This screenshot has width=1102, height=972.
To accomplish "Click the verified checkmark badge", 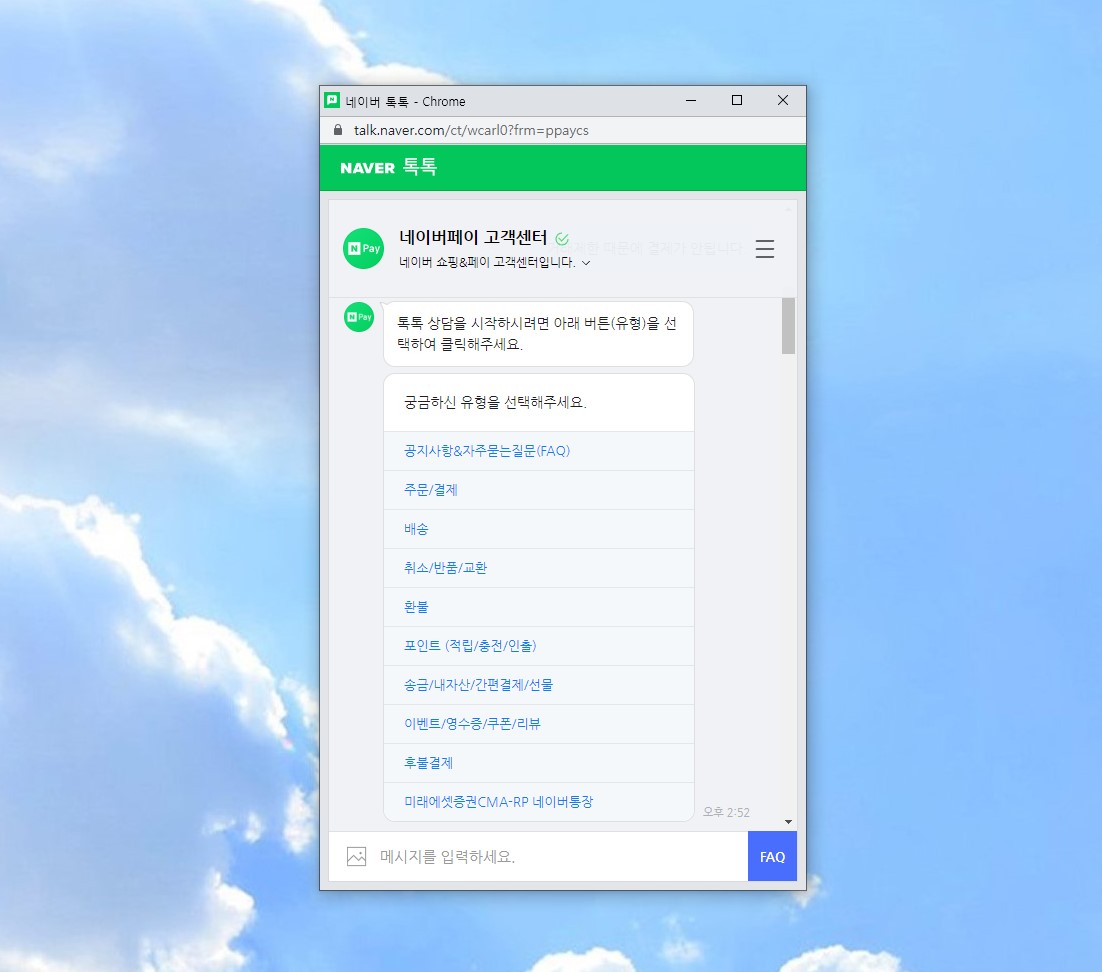I will coord(562,239).
